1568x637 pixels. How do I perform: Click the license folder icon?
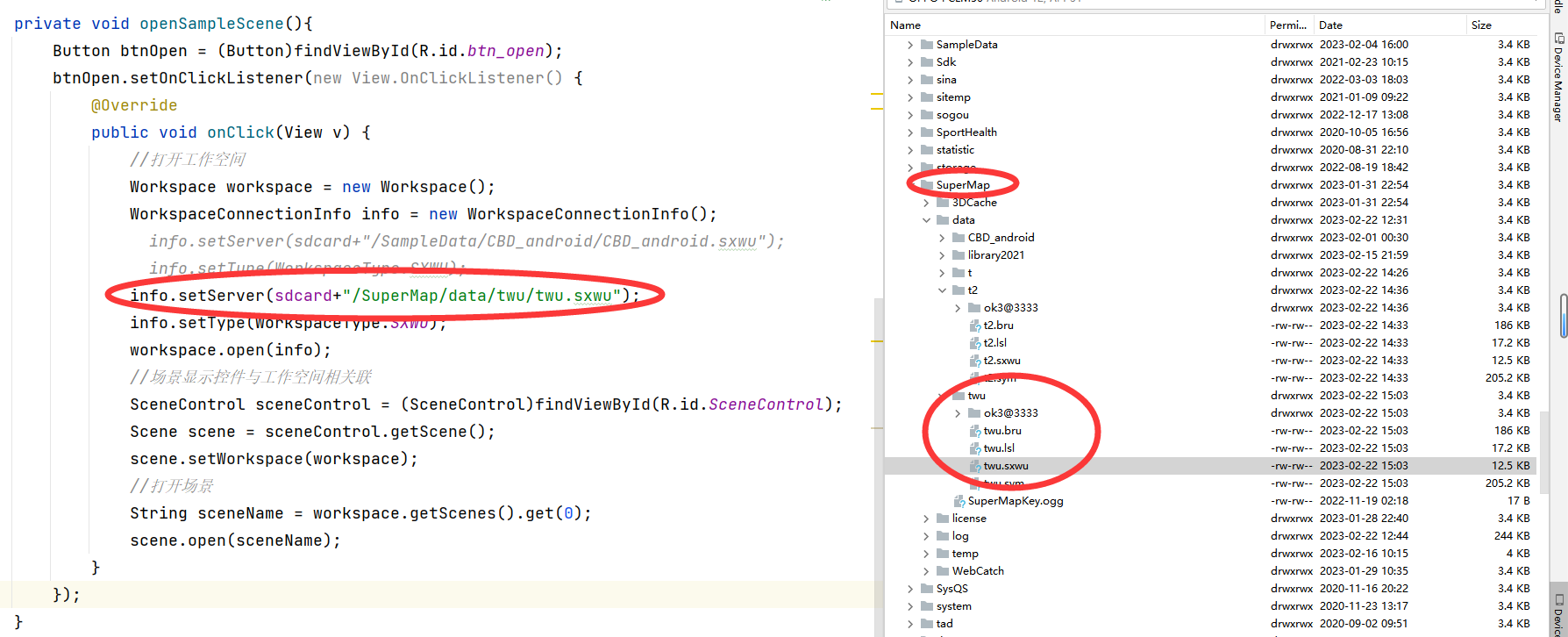pyautogui.click(x=943, y=518)
